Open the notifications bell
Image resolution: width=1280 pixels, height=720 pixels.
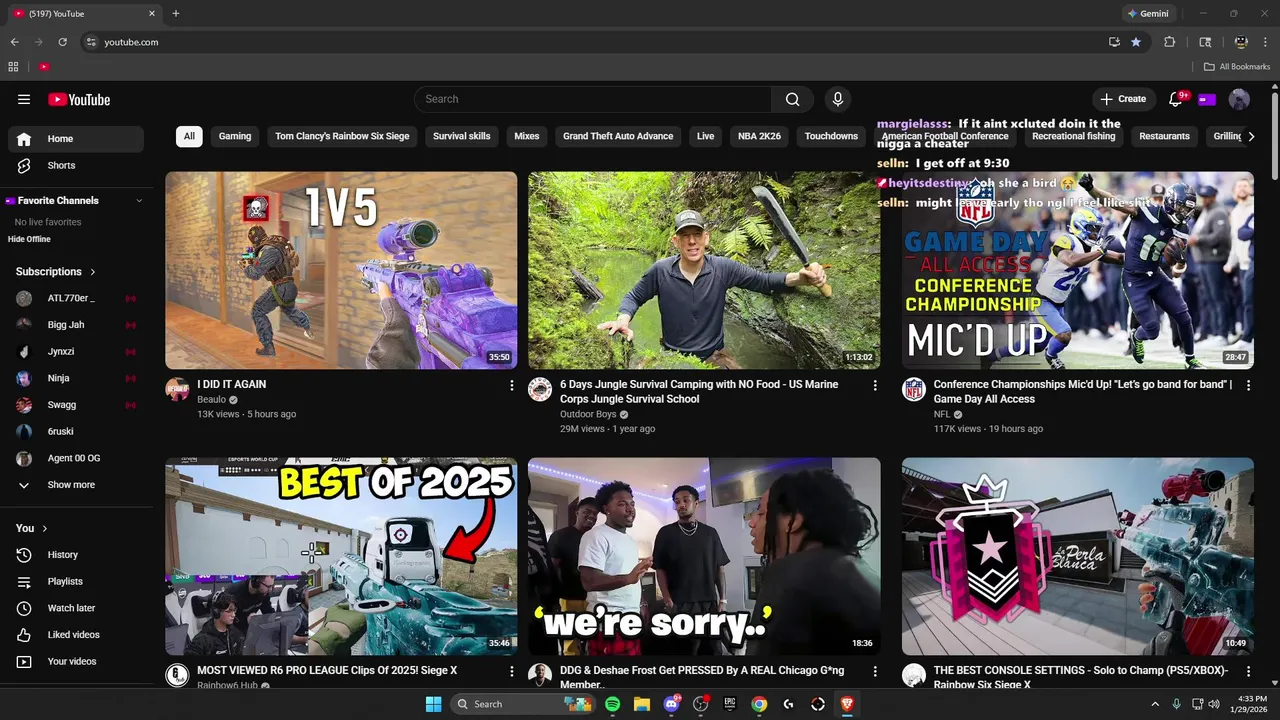pyautogui.click(x=1176, y=99)
